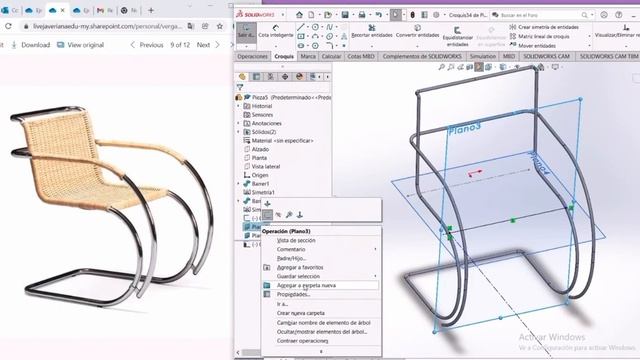Open the FeatureManager design tree tab icon
The width and height of the screenshot is (640, 360).
tap(242, 76)
